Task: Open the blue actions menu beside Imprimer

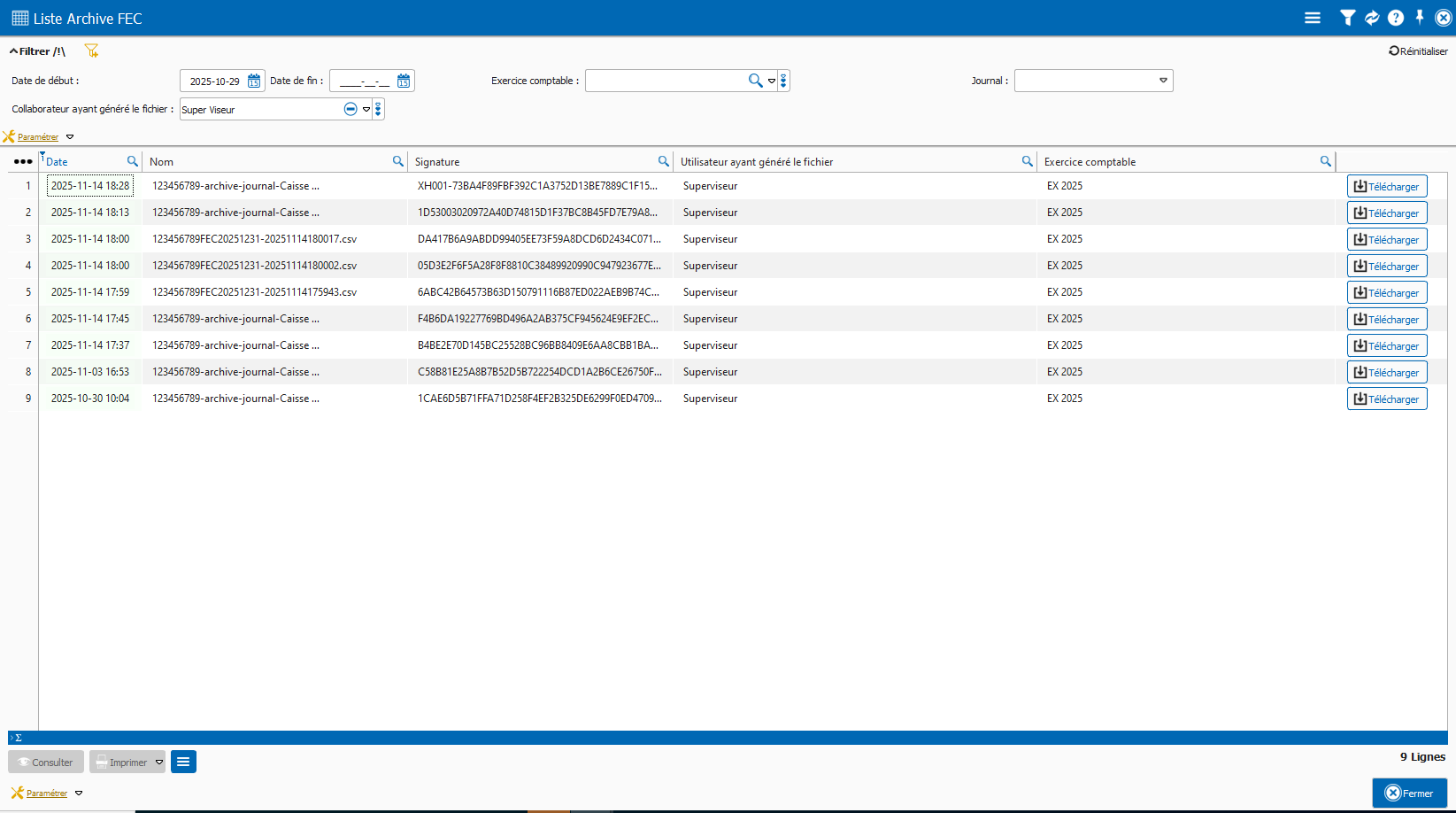Action: point(183,762)
